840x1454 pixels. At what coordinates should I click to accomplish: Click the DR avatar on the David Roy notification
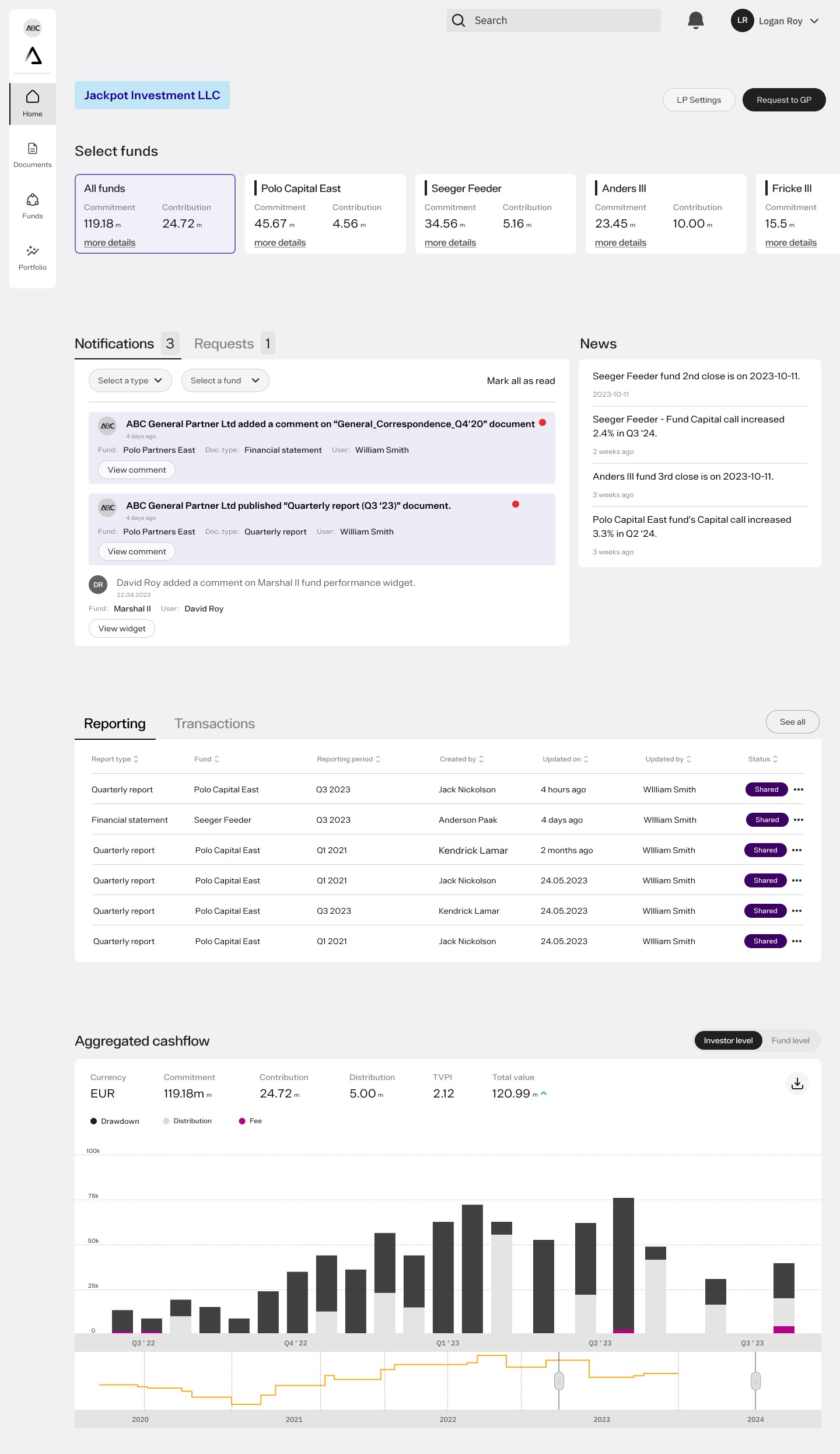click(98, 585)
